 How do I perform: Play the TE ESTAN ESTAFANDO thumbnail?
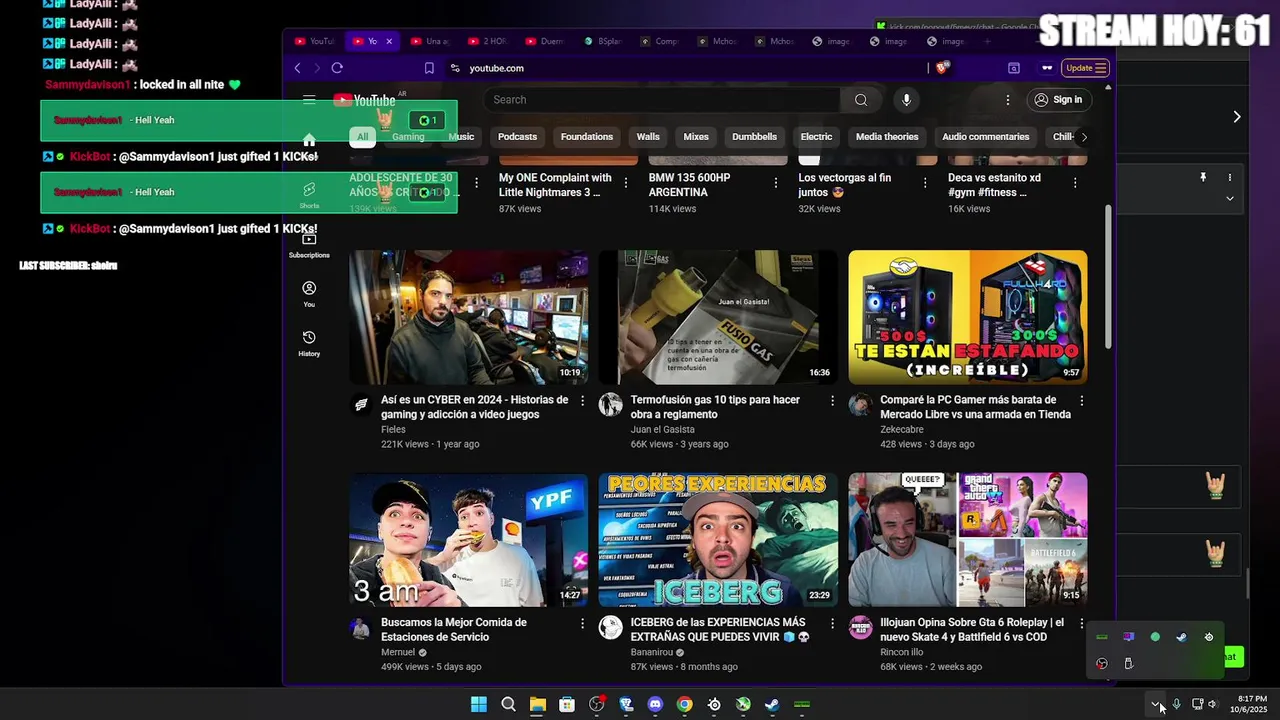(x=967, y=317)
